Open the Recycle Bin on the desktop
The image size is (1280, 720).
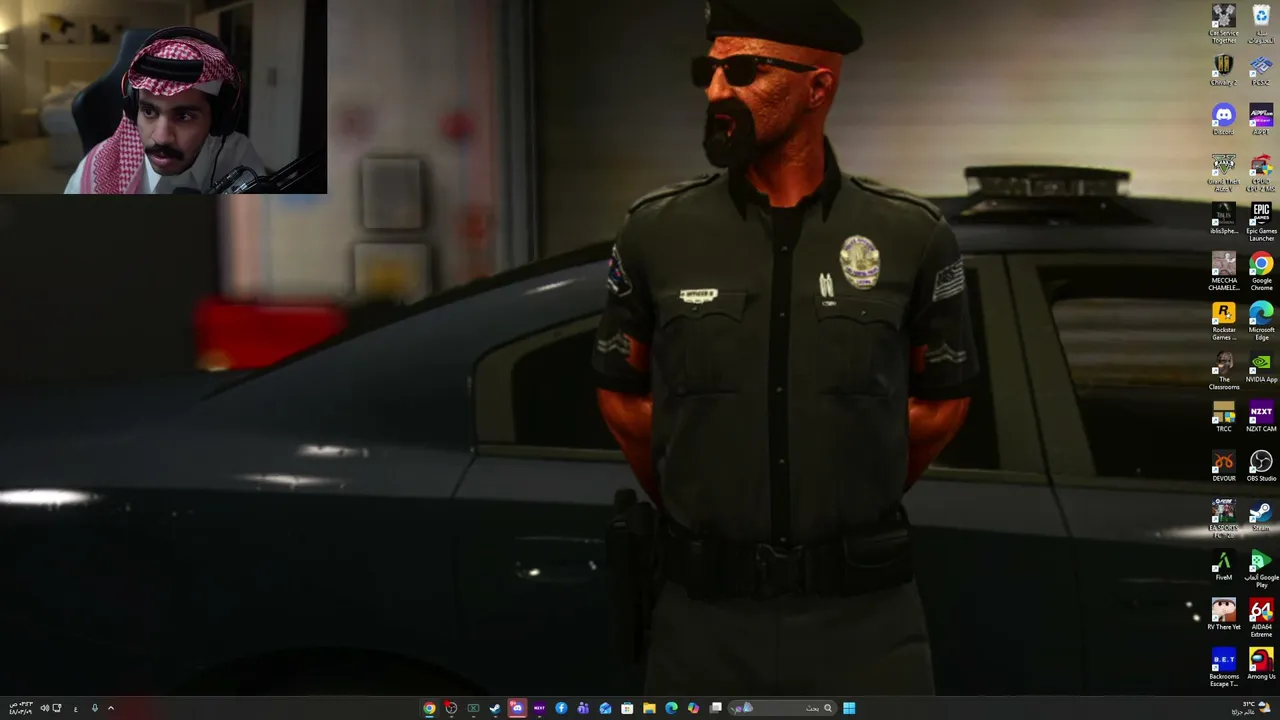(1261, 24)
